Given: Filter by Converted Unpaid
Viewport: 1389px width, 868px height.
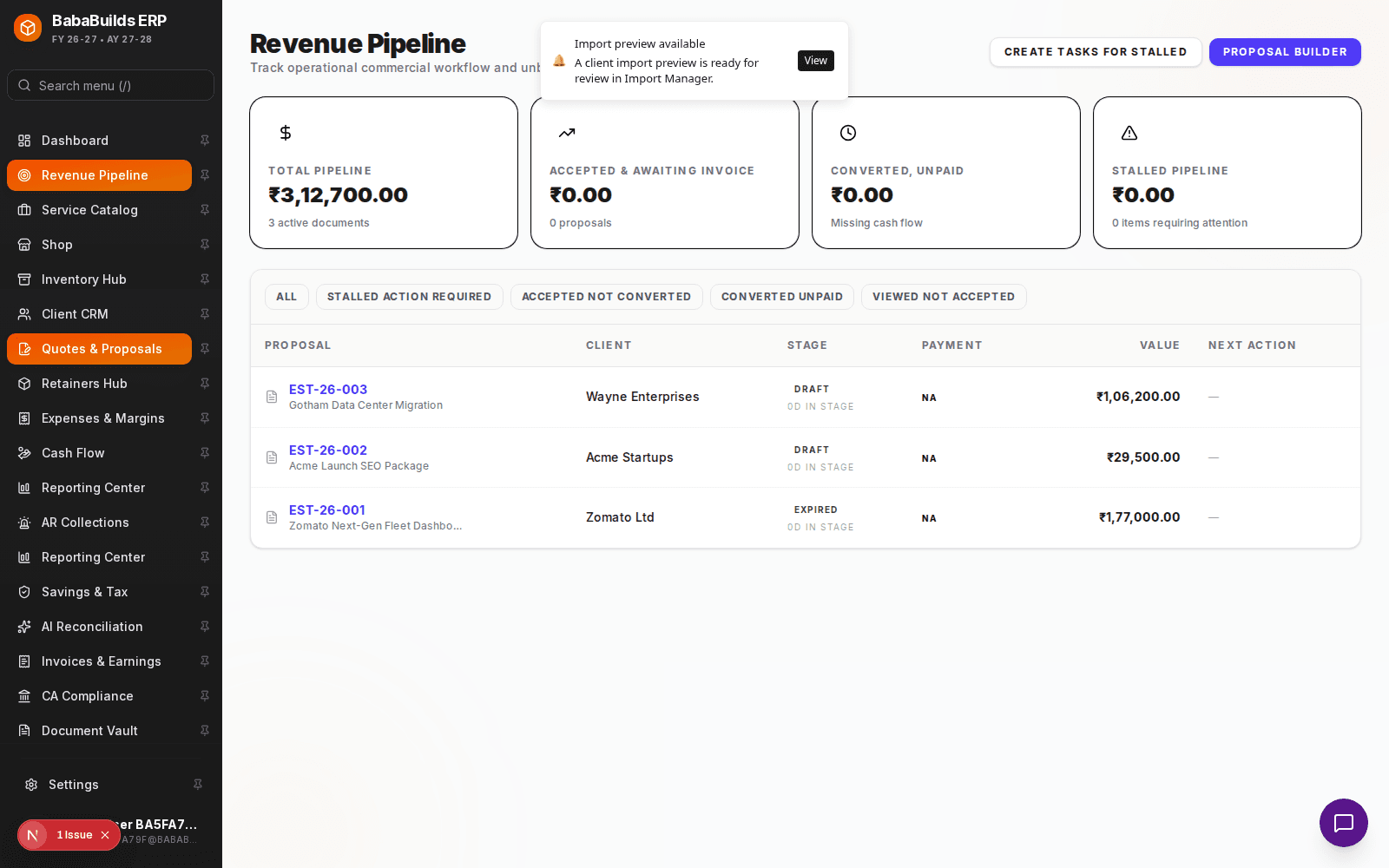Looking at the screenshot, I should click(x=782, y=297).
